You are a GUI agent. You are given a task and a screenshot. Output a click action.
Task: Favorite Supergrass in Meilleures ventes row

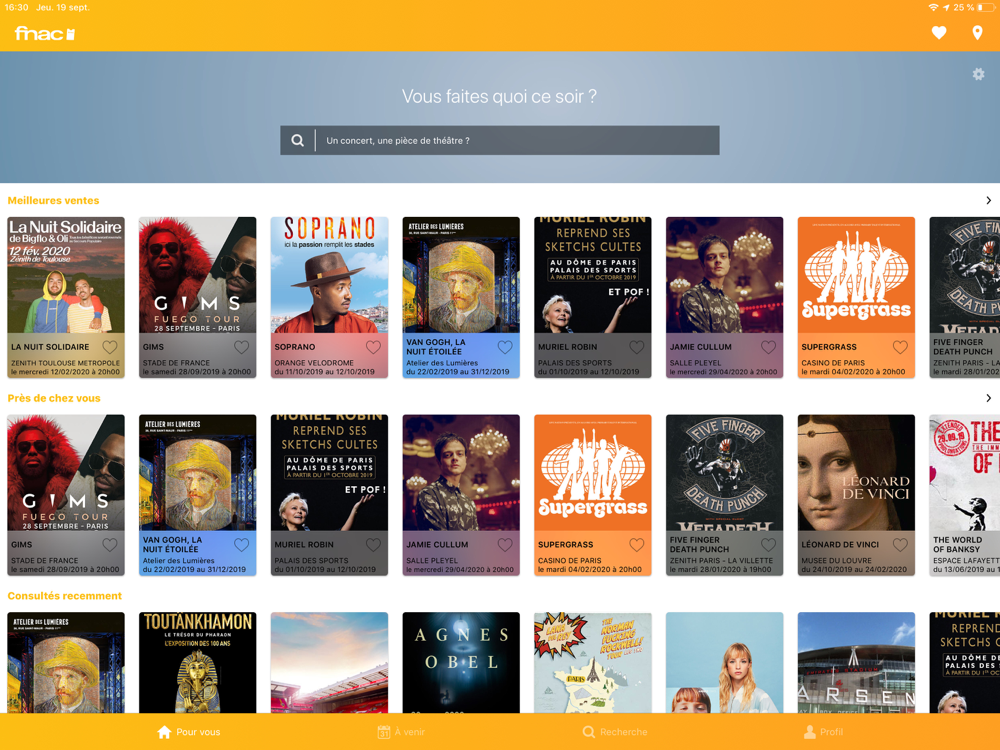pos(901,347)
